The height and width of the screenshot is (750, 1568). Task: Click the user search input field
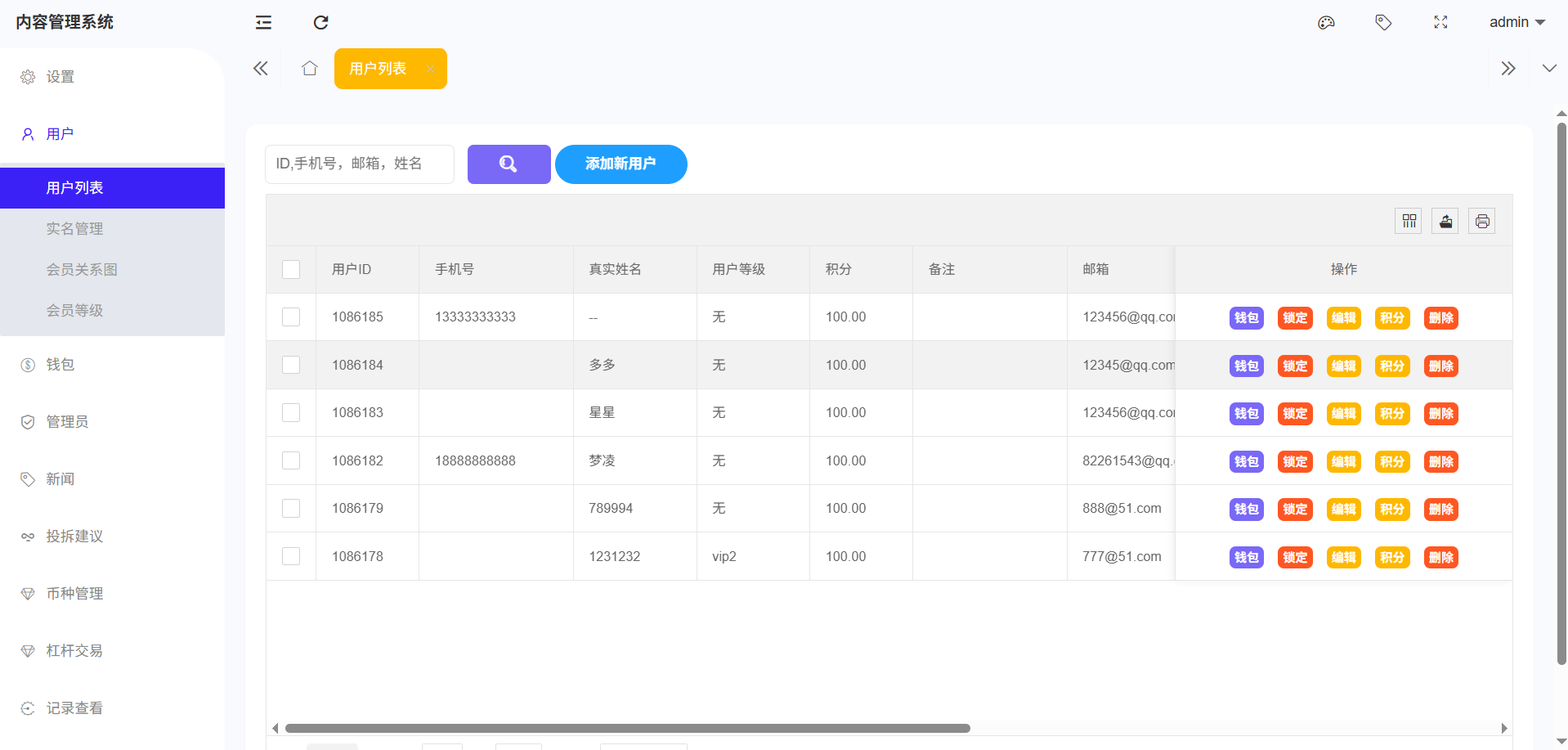(x=360, y=164)
